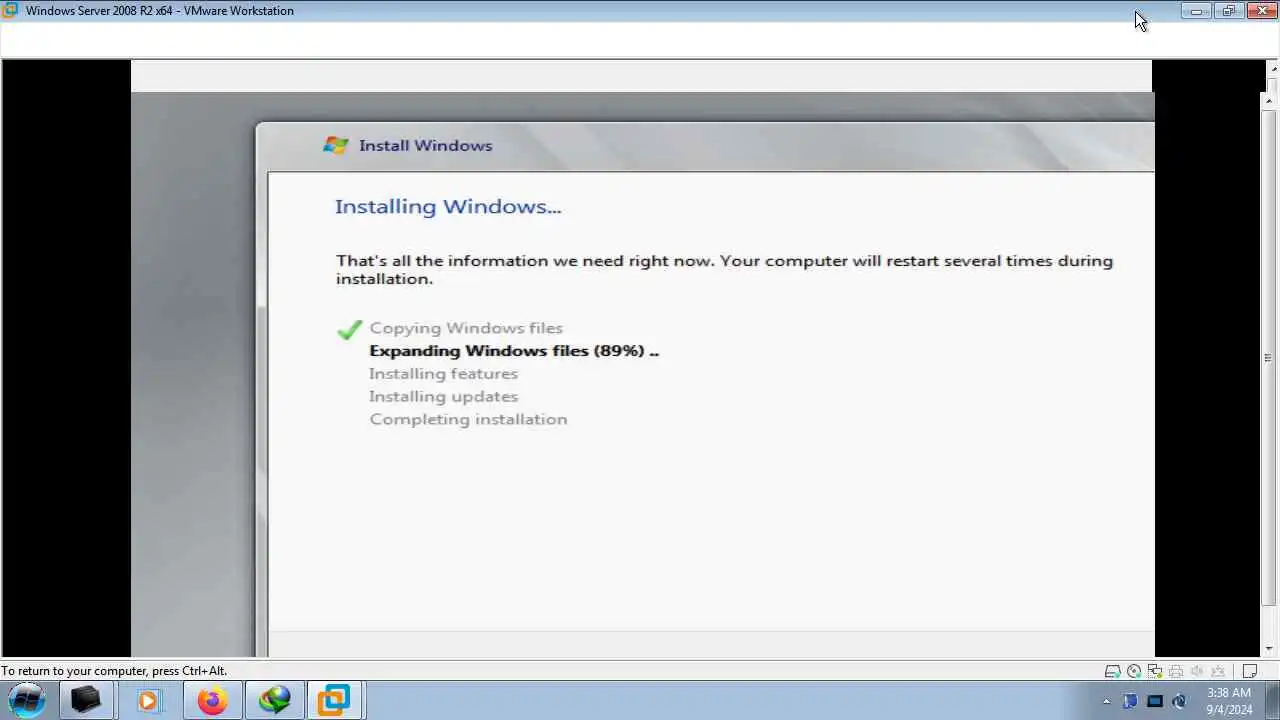Click 'Expanding Windows files (89%)' progress text
The image size is (1280, 720).
[514, 351]
